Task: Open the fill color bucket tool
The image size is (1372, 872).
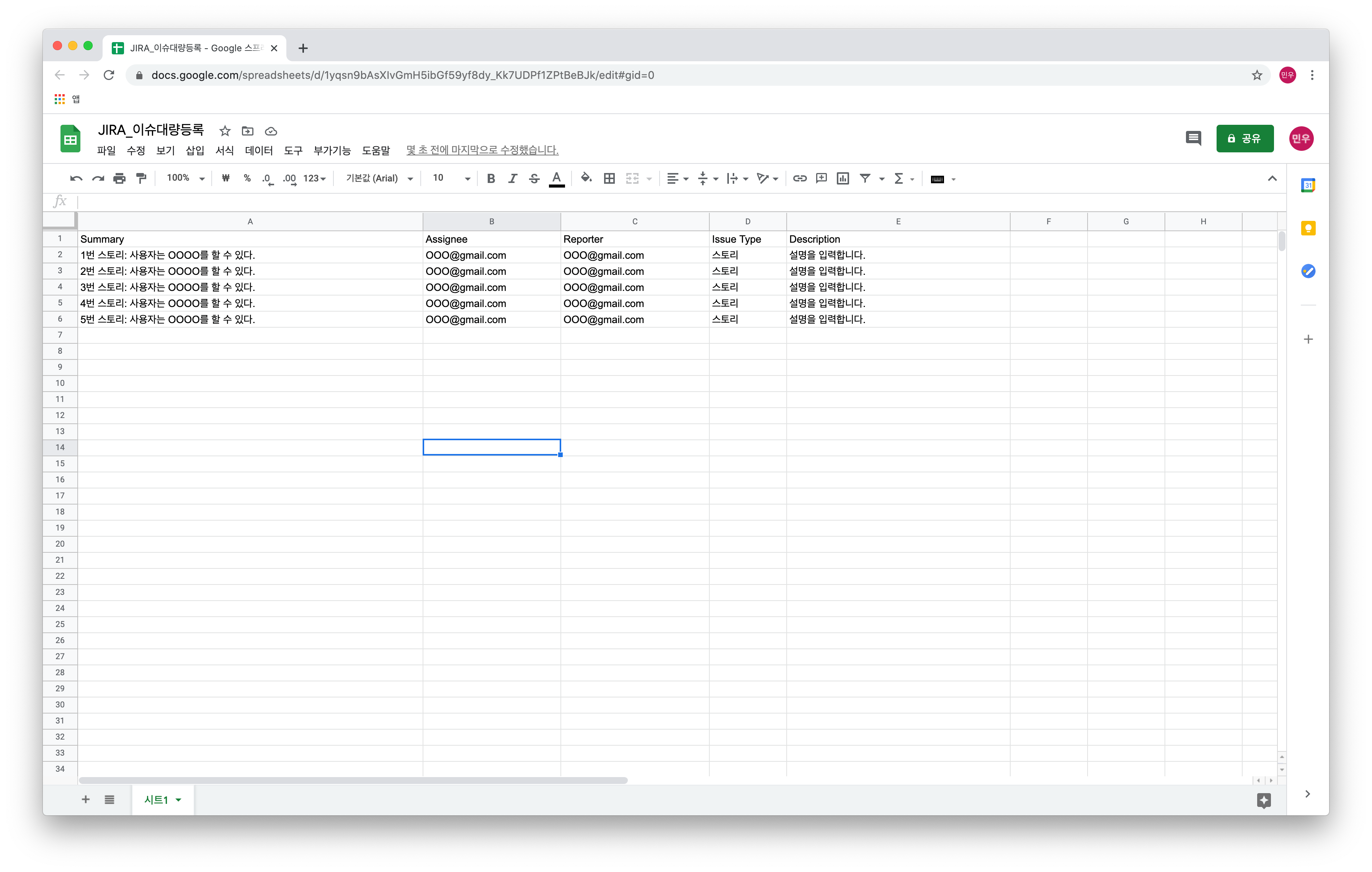Action: tap(586, 178)
